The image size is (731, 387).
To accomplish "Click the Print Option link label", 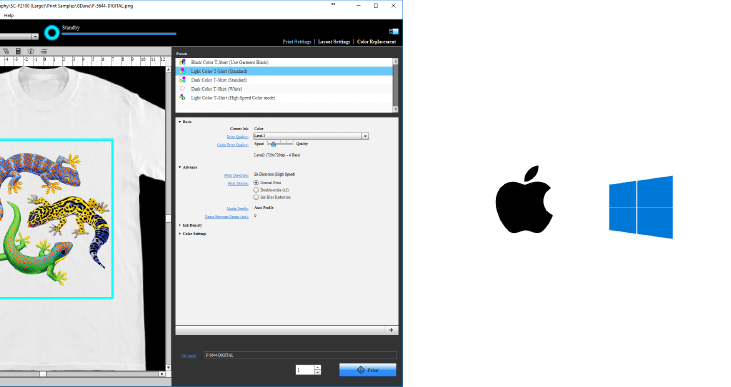I will point(238,184).
